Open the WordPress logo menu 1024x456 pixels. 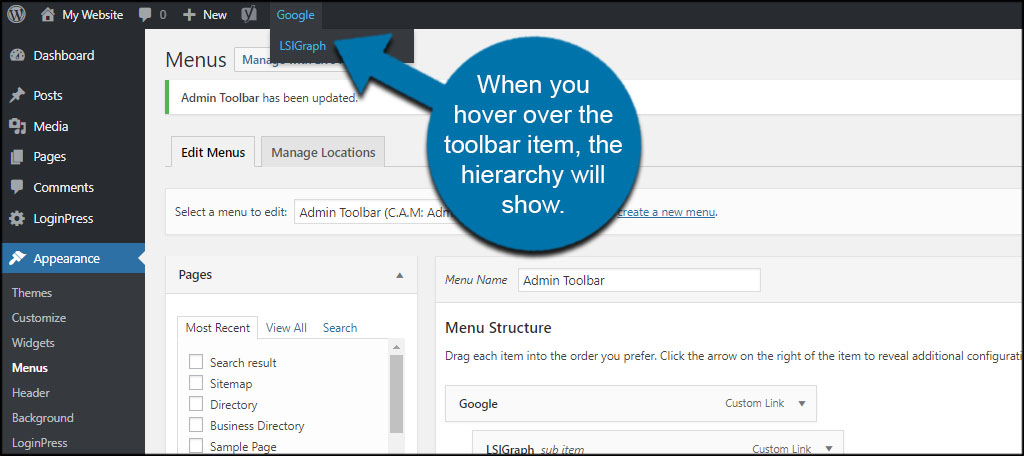pyautogui.click(x=17, y=14)
